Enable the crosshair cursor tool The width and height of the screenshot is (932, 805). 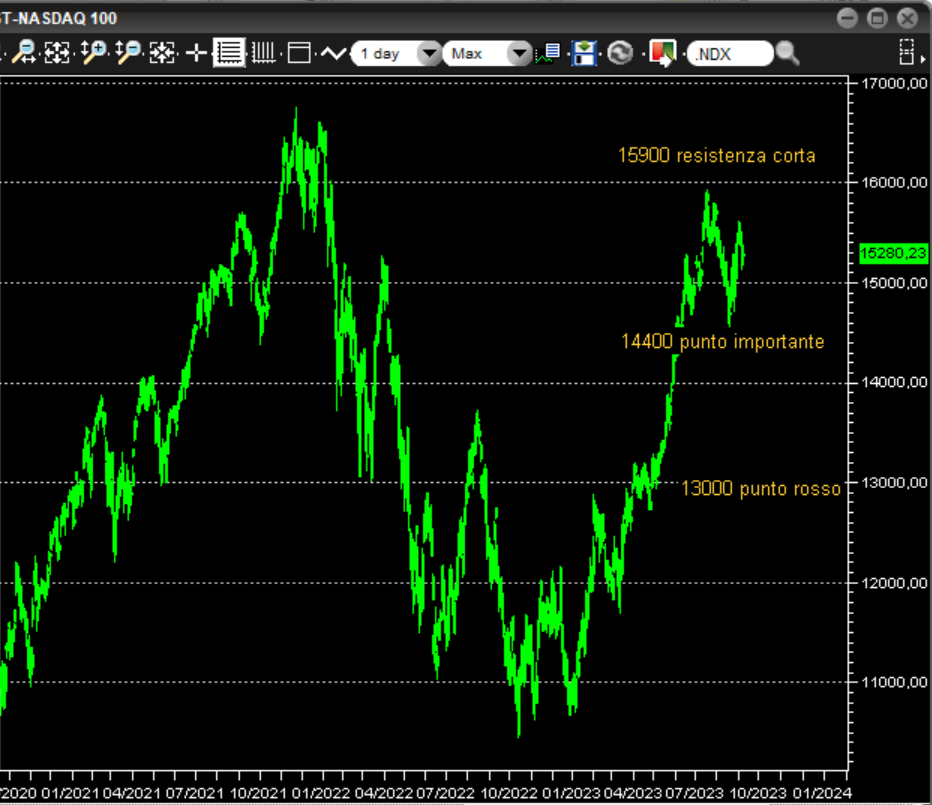[196, 53]
